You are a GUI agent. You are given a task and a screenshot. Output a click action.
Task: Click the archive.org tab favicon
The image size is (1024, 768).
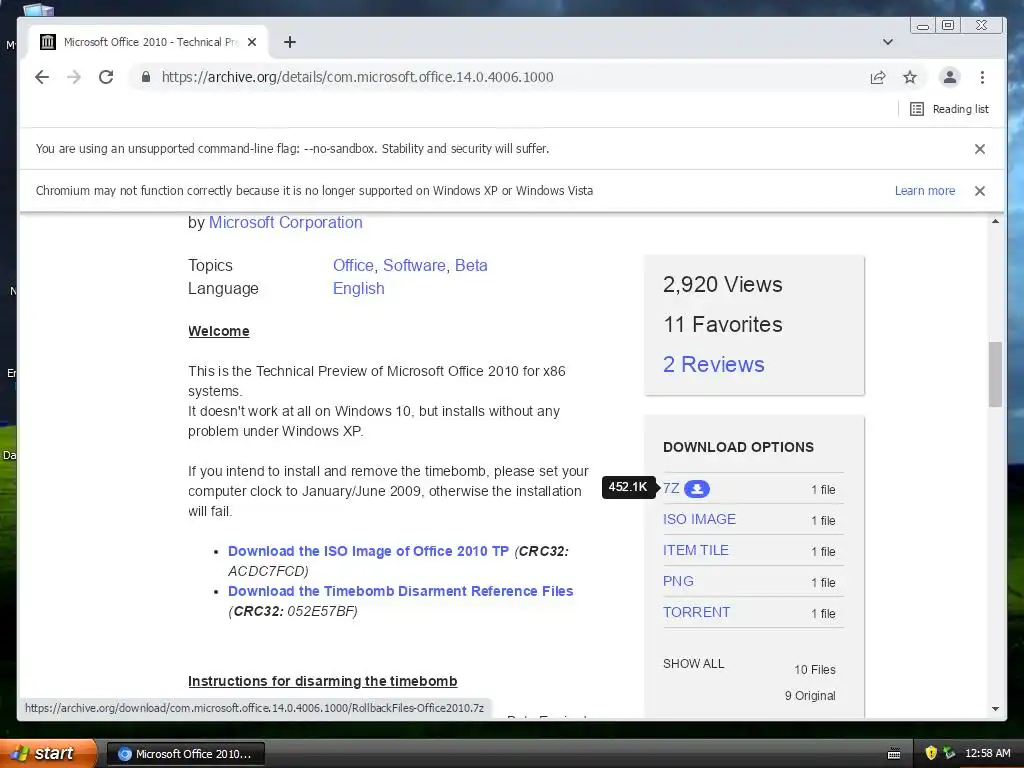point(48,42)
